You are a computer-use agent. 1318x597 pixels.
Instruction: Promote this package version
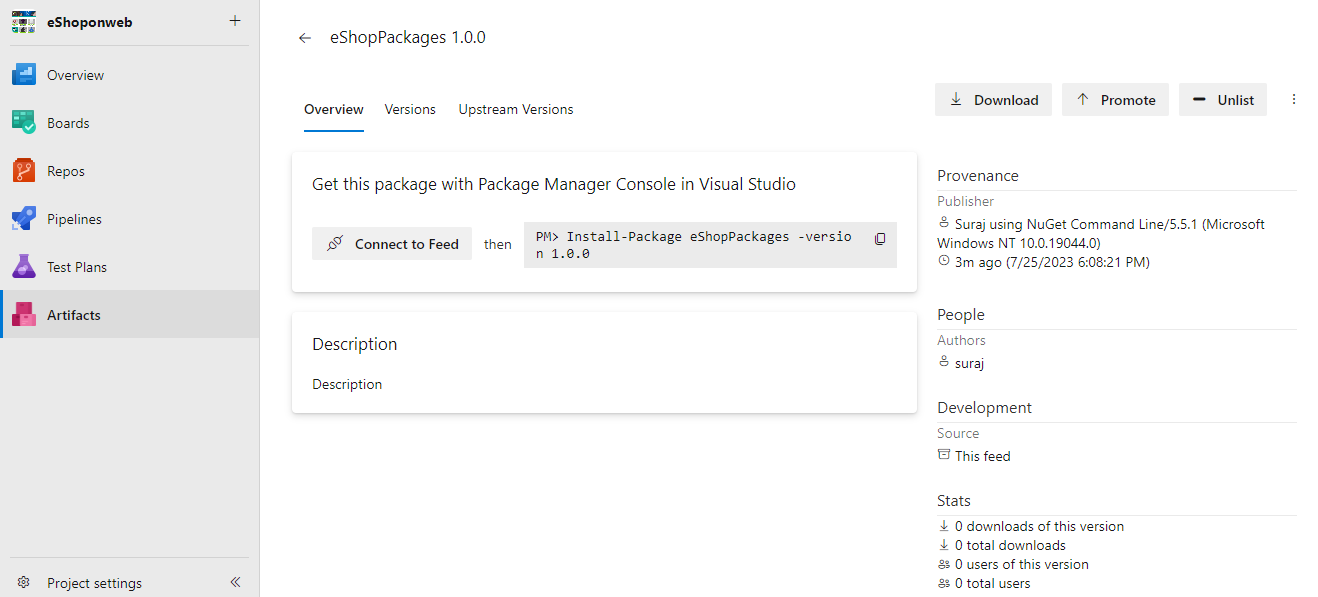(x=1115, y=100)
